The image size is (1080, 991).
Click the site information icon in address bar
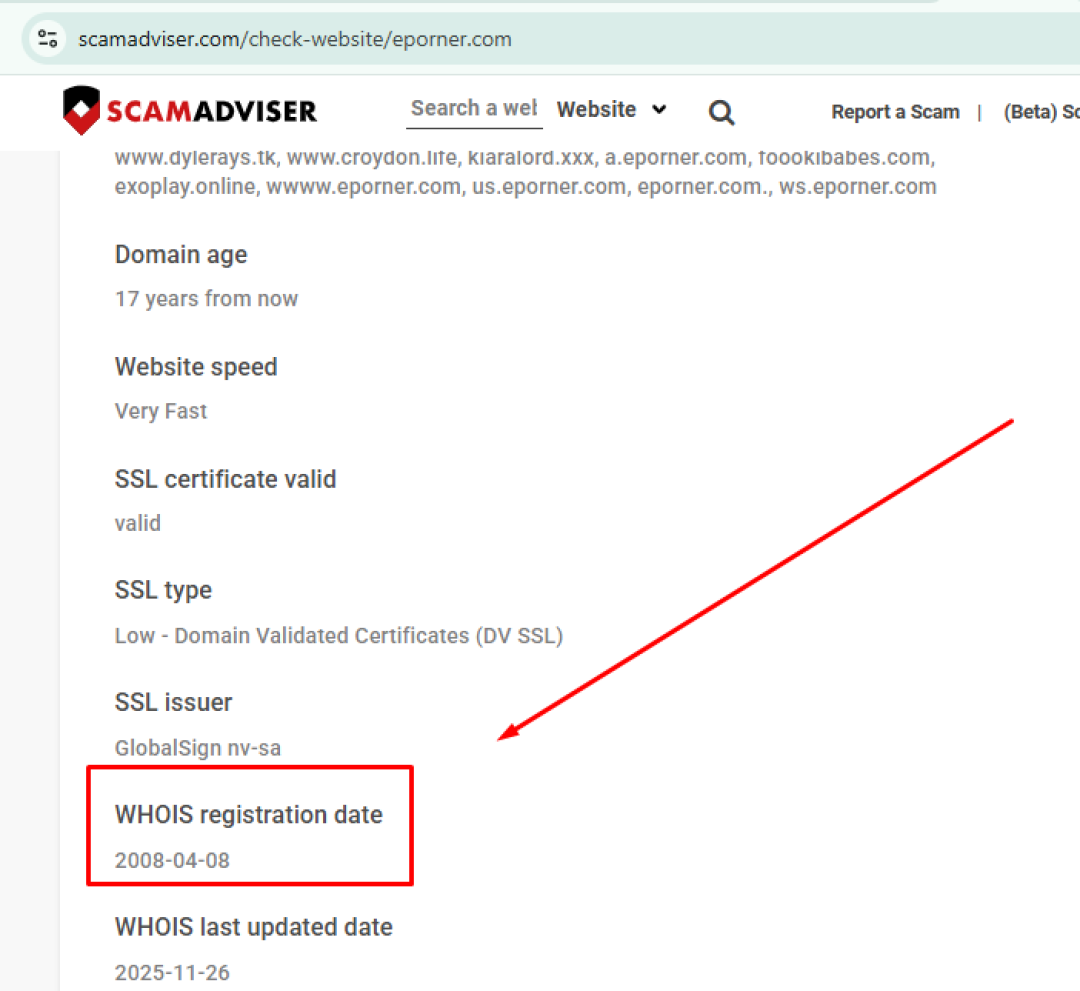tap(47, 39)
